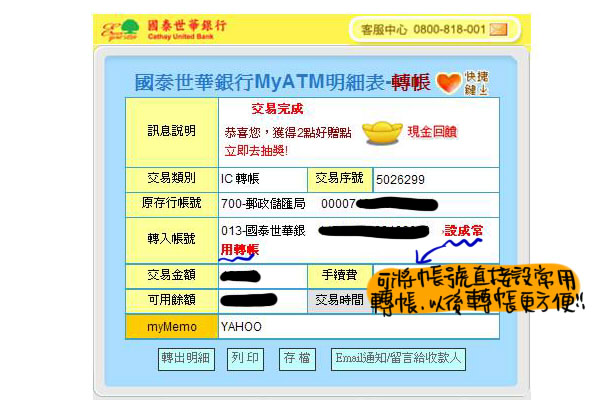Click the 交易金額 label cell

pyautogui.click(x=172, y=276)
